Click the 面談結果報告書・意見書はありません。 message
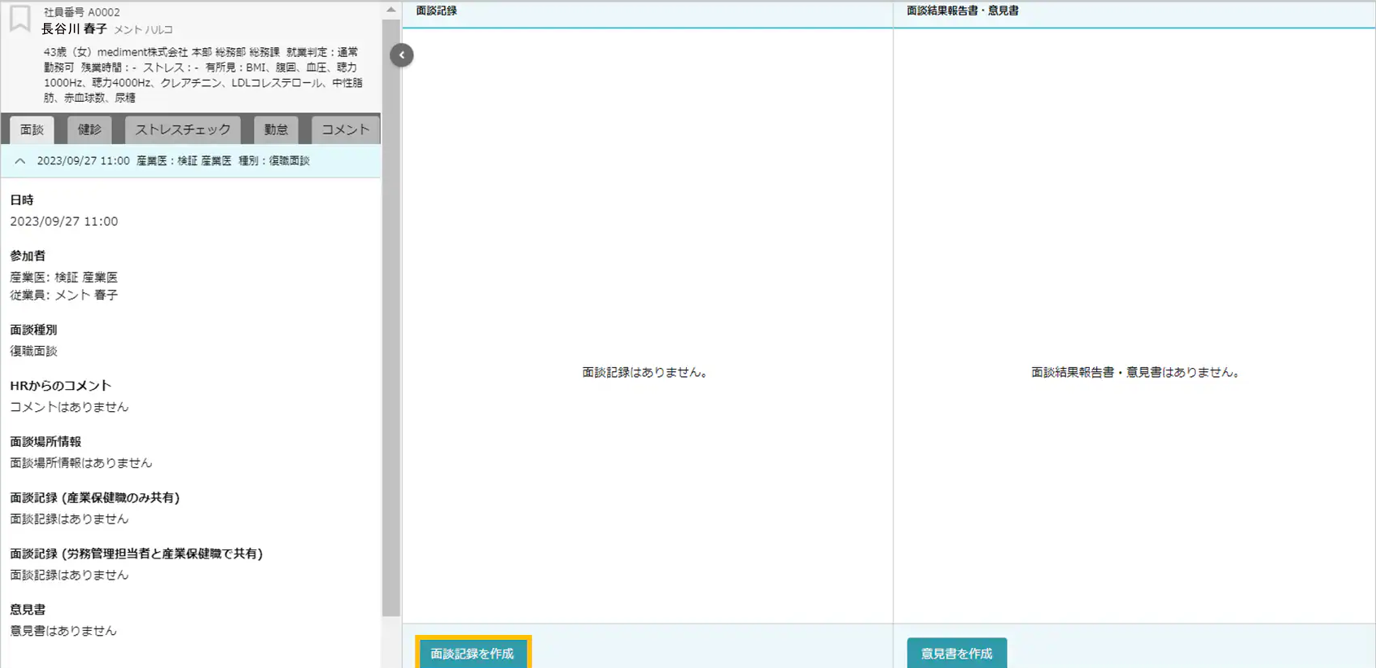The height and width of the screenshot is (668, 1376). 1136,372
